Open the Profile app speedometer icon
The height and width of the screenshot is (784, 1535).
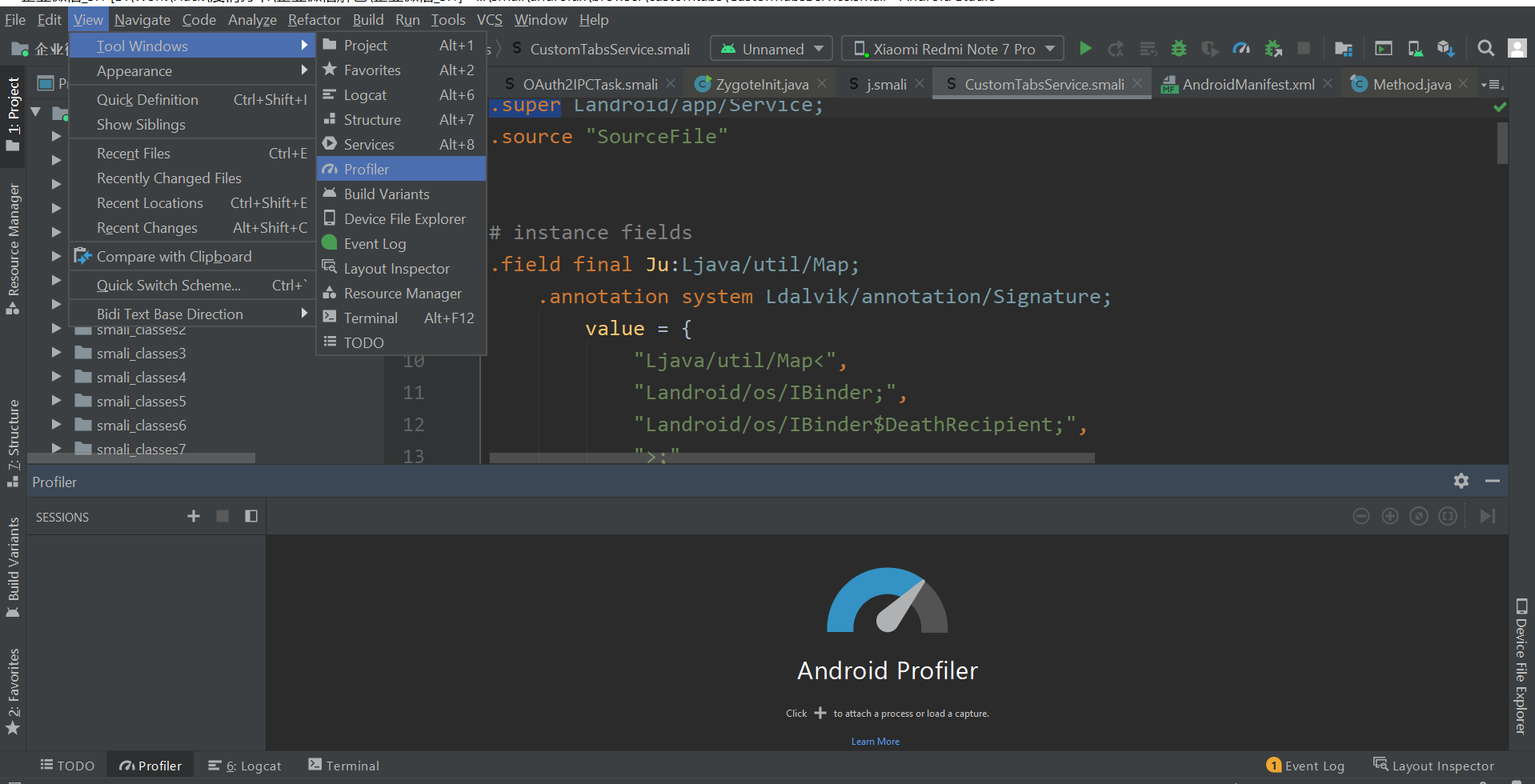tap(1241, 49)
